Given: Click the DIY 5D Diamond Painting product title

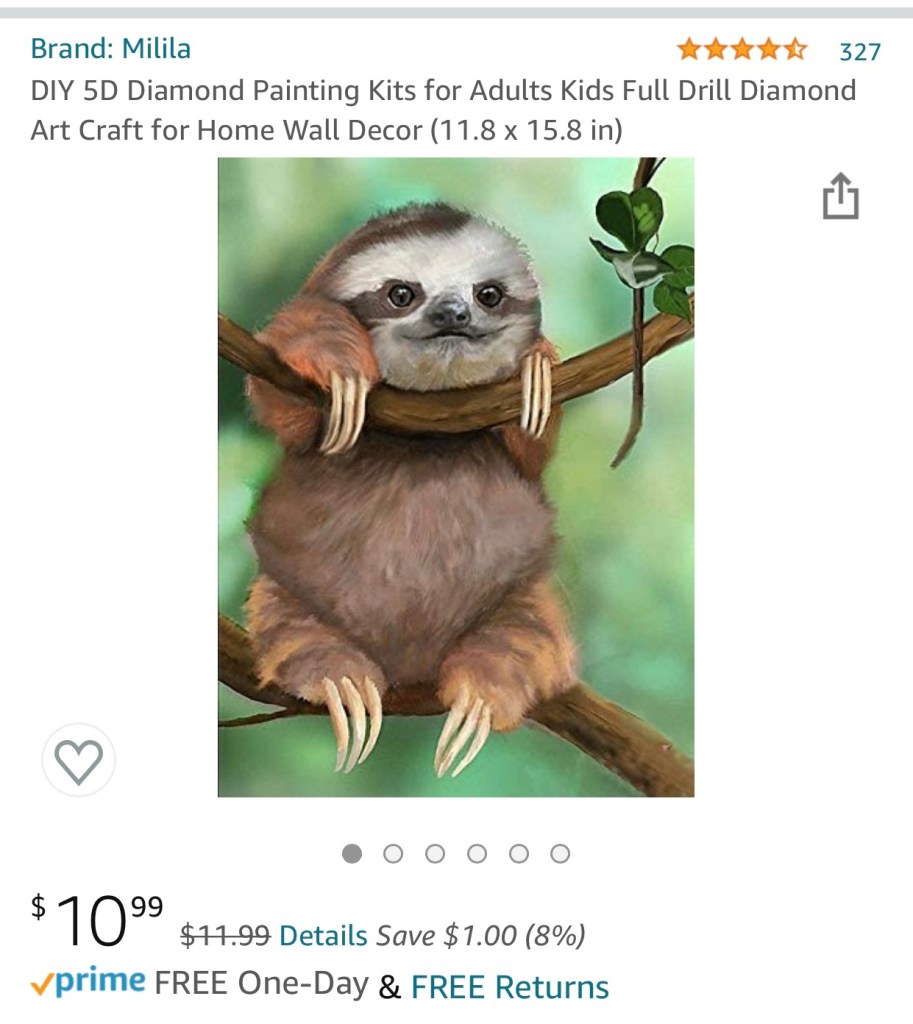Looking at the screenshot, I should (x=443, y=110).
